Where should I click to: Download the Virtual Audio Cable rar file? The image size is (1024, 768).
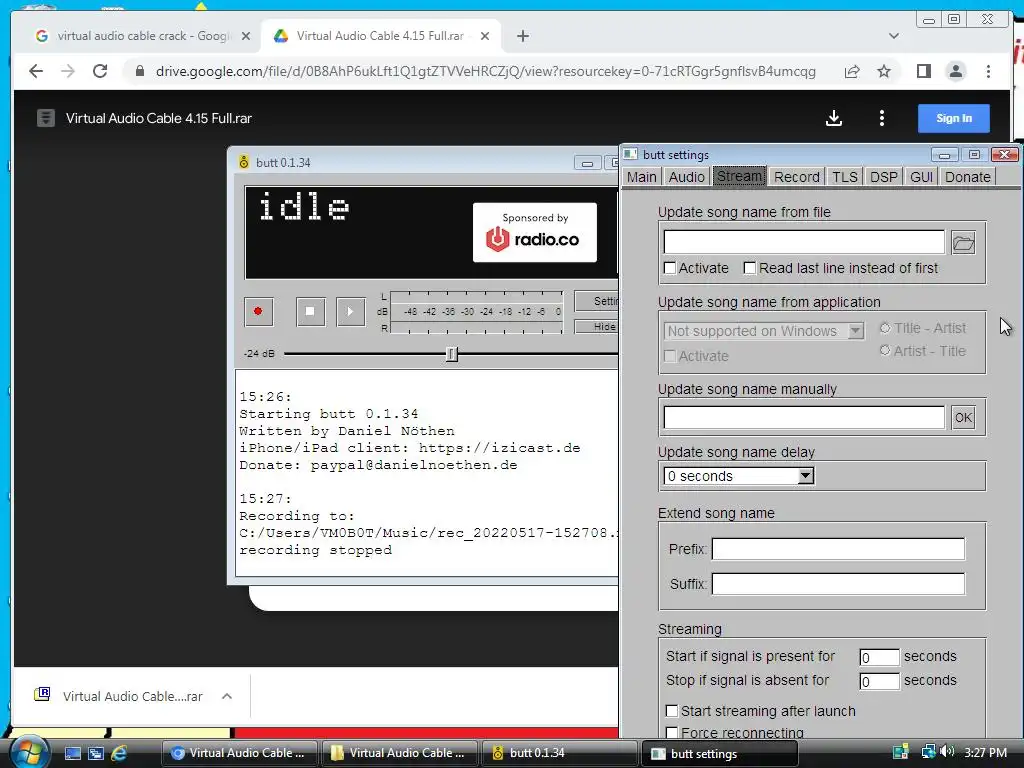[x=834, y=118]
